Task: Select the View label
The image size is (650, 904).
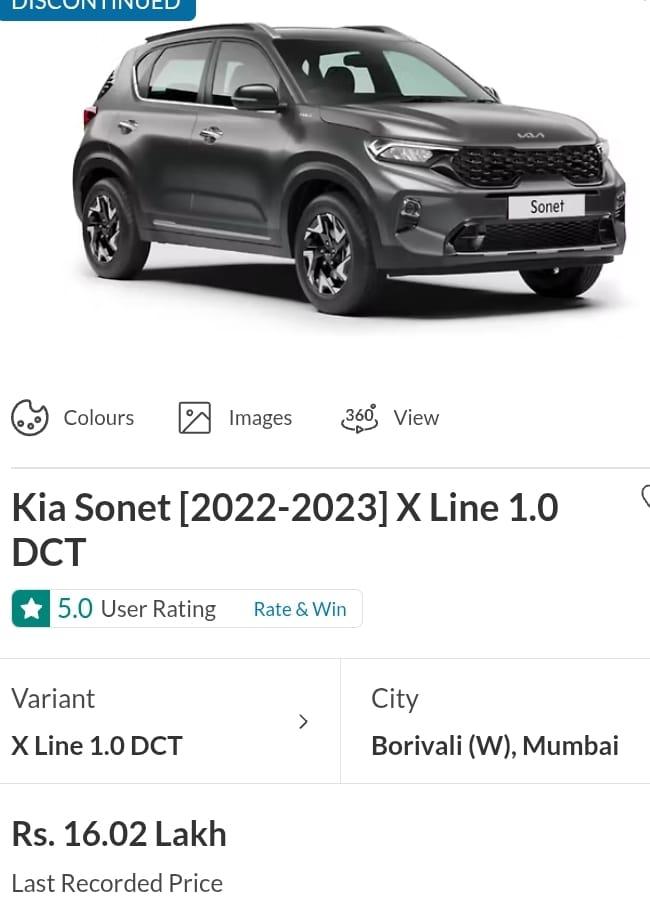Action: click(416, 417)
